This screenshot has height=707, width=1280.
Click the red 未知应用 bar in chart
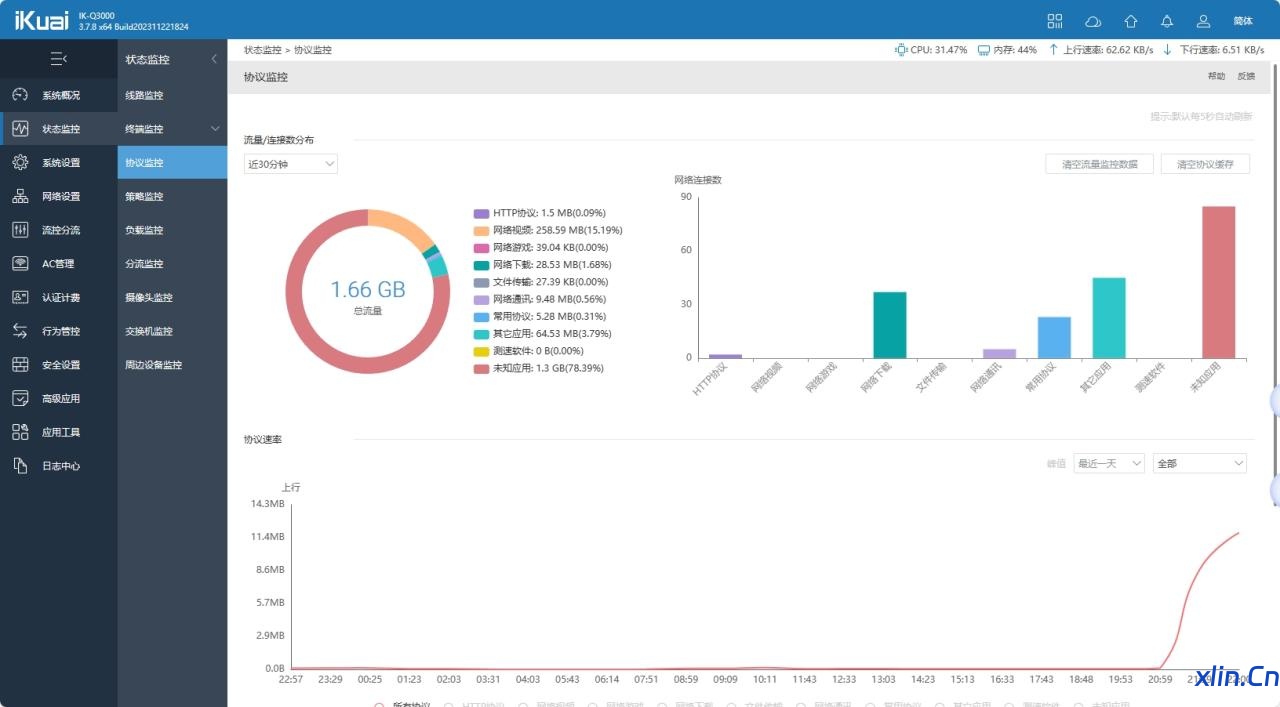[x=1218, y=282]
